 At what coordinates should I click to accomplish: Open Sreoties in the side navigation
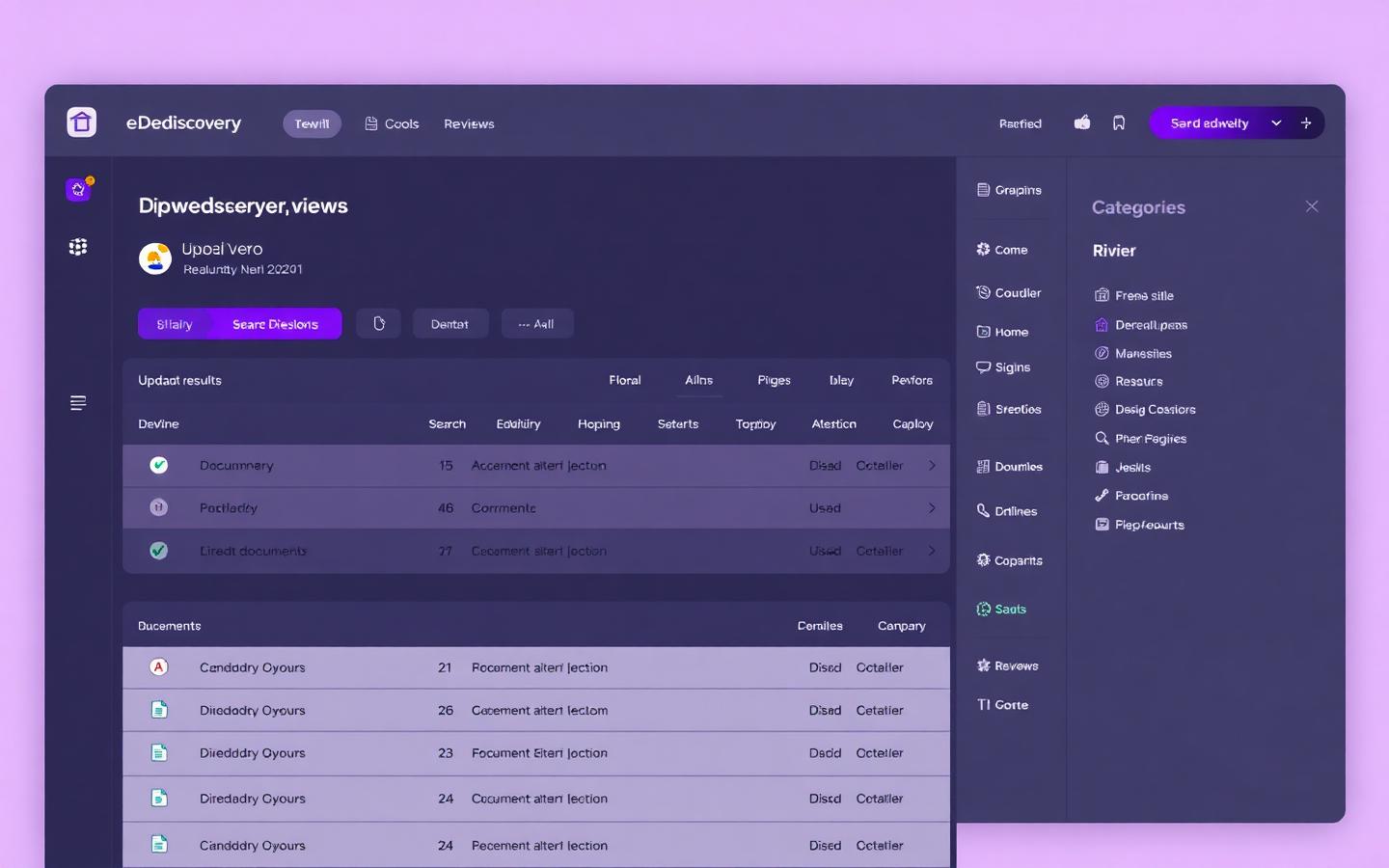1009,409
